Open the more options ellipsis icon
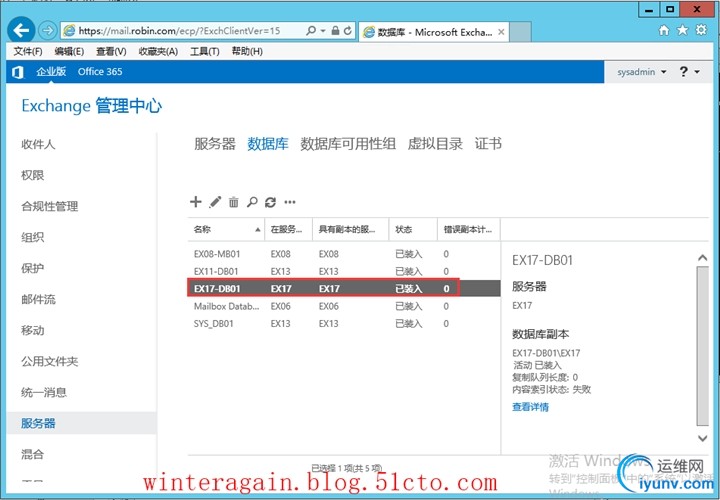720x500 pixels. (290, 202)
